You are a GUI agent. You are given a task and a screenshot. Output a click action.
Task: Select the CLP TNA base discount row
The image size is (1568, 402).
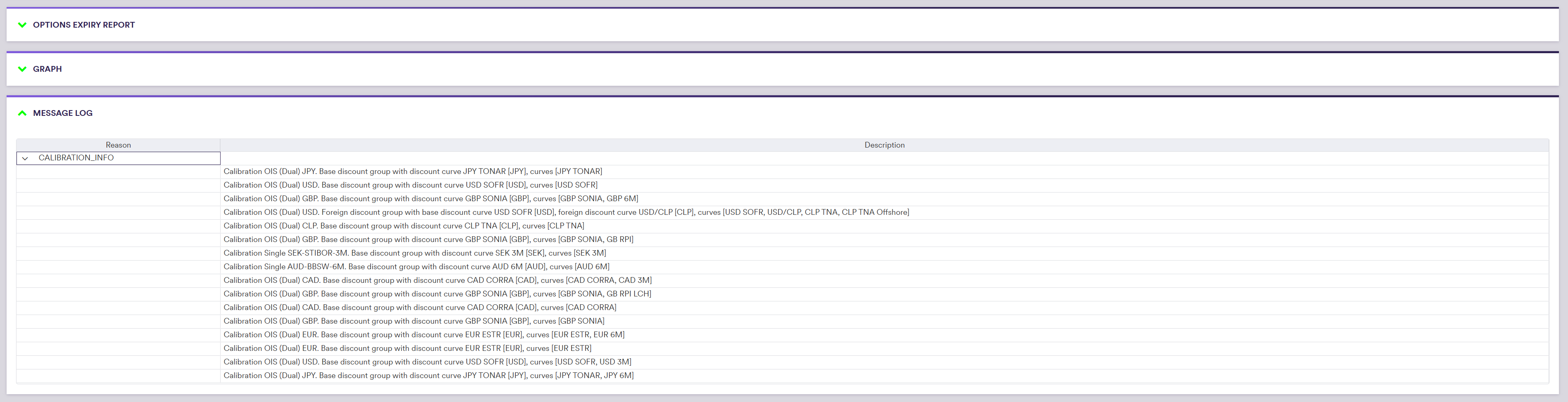coord(404,226)
